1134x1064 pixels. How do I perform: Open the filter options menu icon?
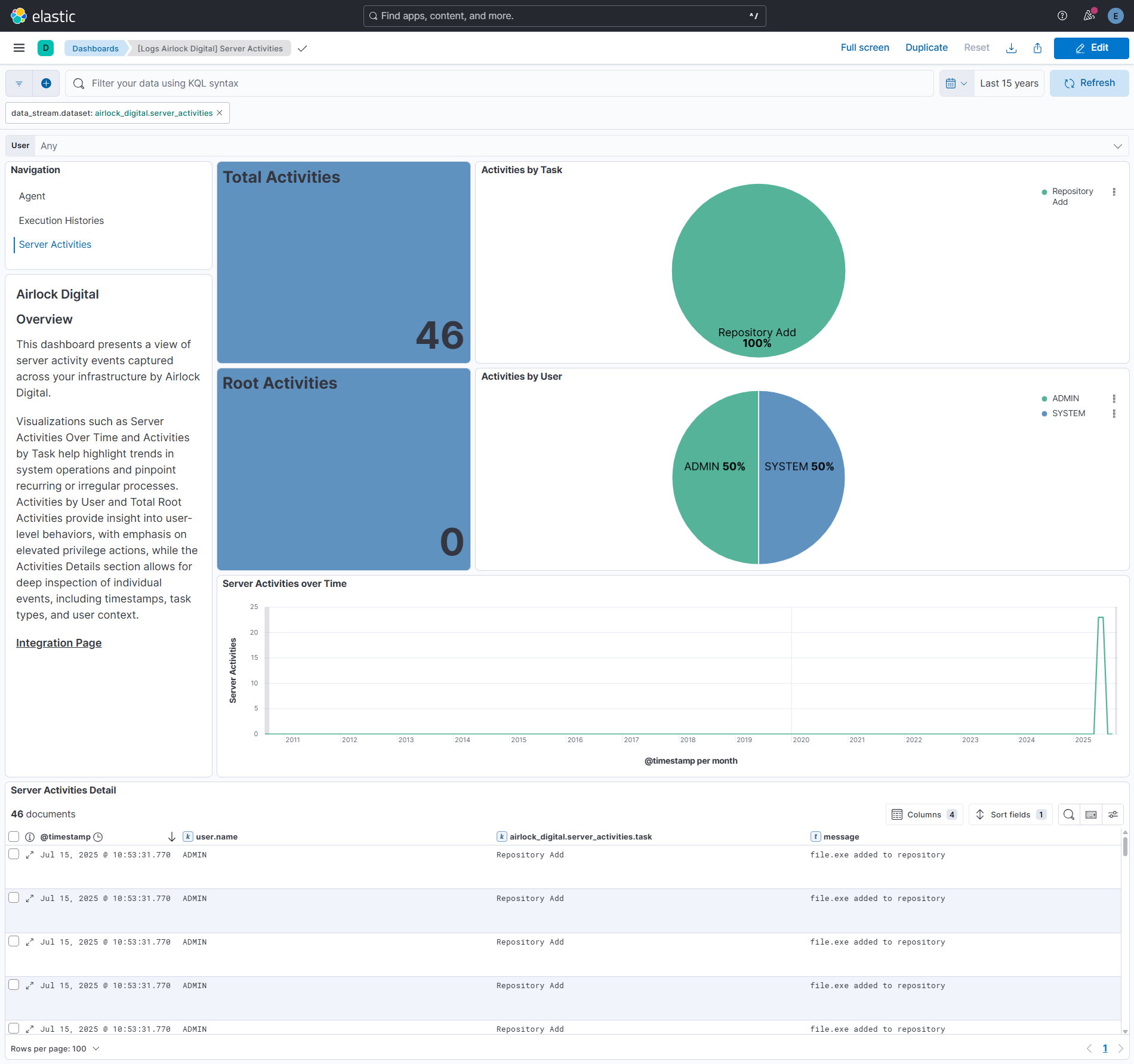[x=19, y=83]
